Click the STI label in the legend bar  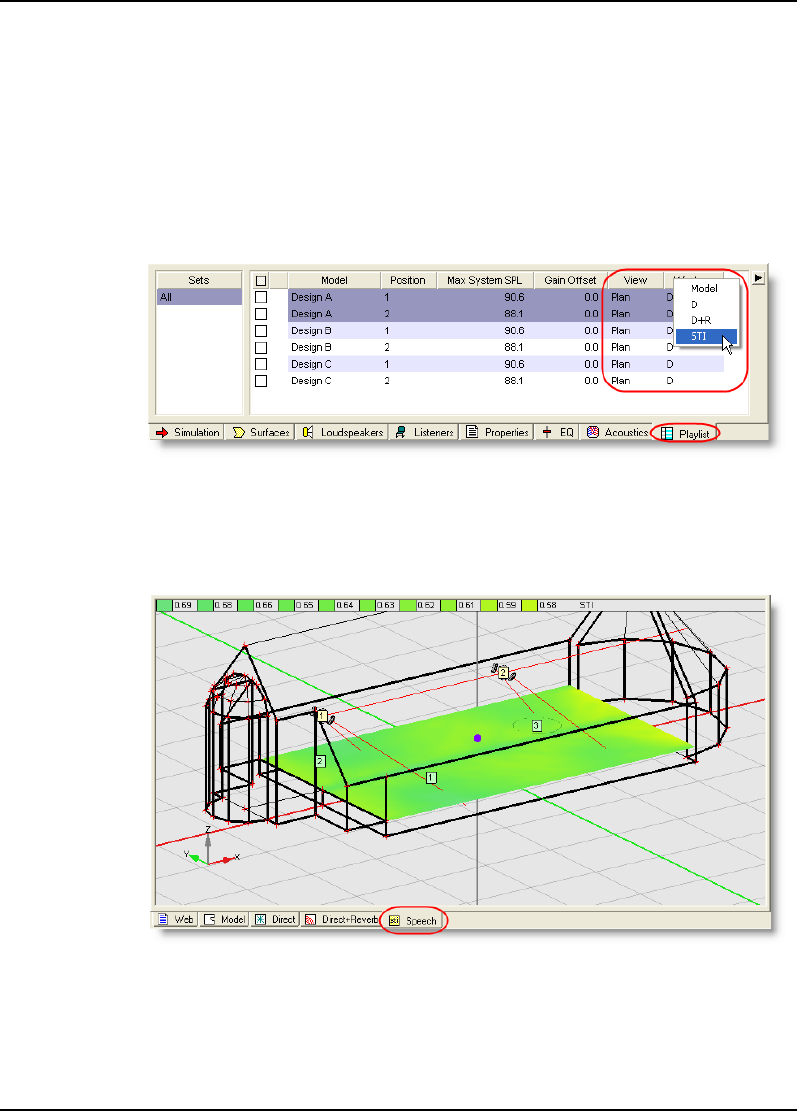[586, 605]
